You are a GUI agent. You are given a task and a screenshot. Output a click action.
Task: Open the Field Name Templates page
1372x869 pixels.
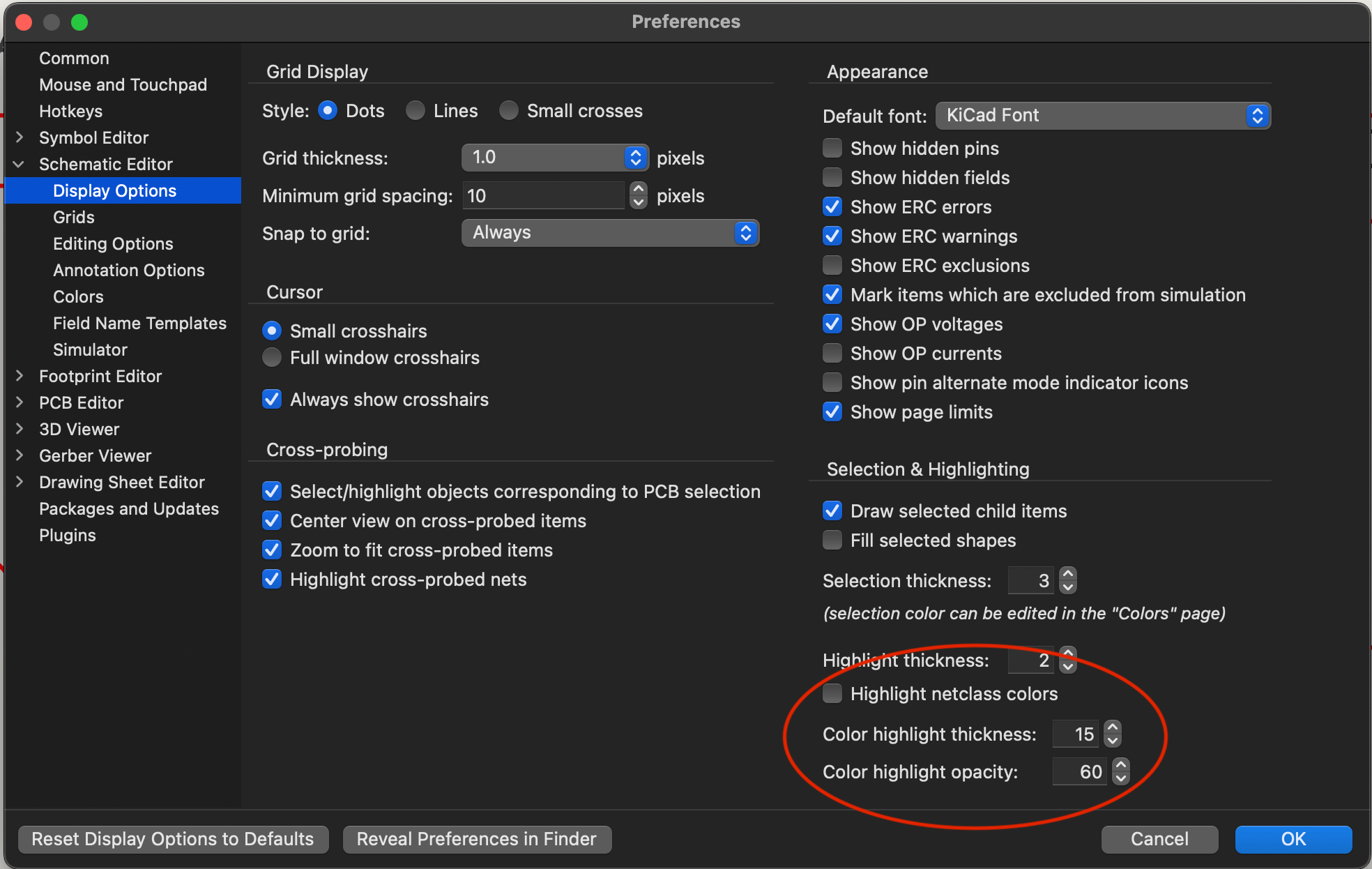[139, 323]
